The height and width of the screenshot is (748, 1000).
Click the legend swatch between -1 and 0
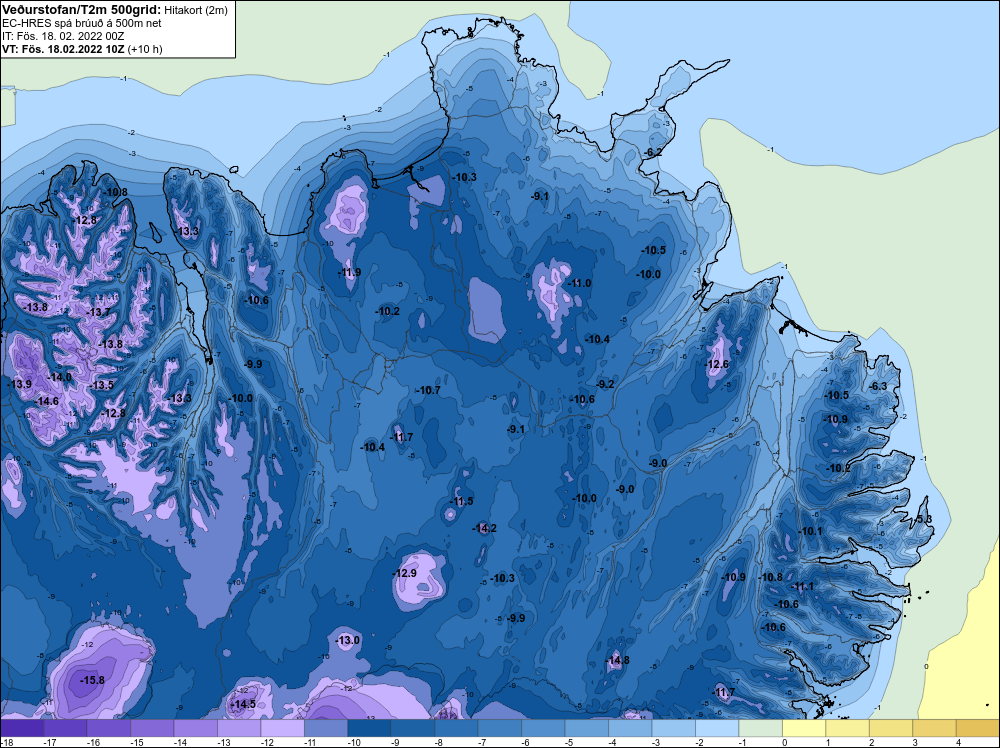[x=760, y=728]
